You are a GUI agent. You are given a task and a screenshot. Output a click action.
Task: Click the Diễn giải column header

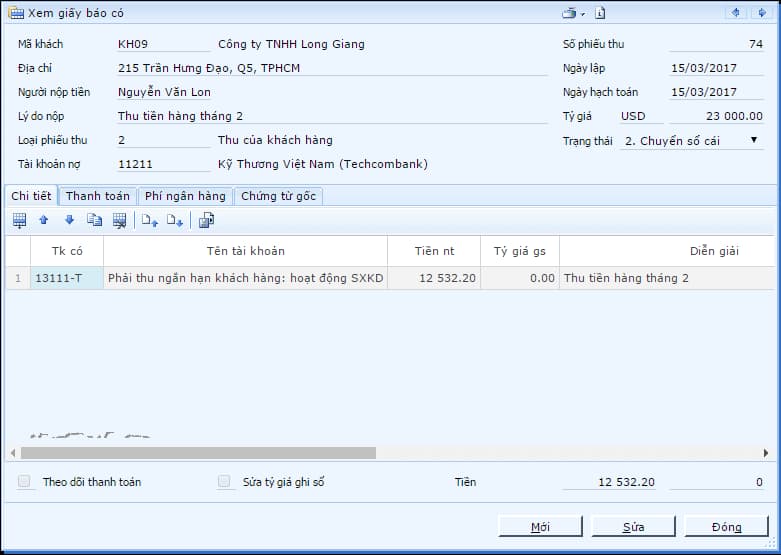tap(667, 251)
